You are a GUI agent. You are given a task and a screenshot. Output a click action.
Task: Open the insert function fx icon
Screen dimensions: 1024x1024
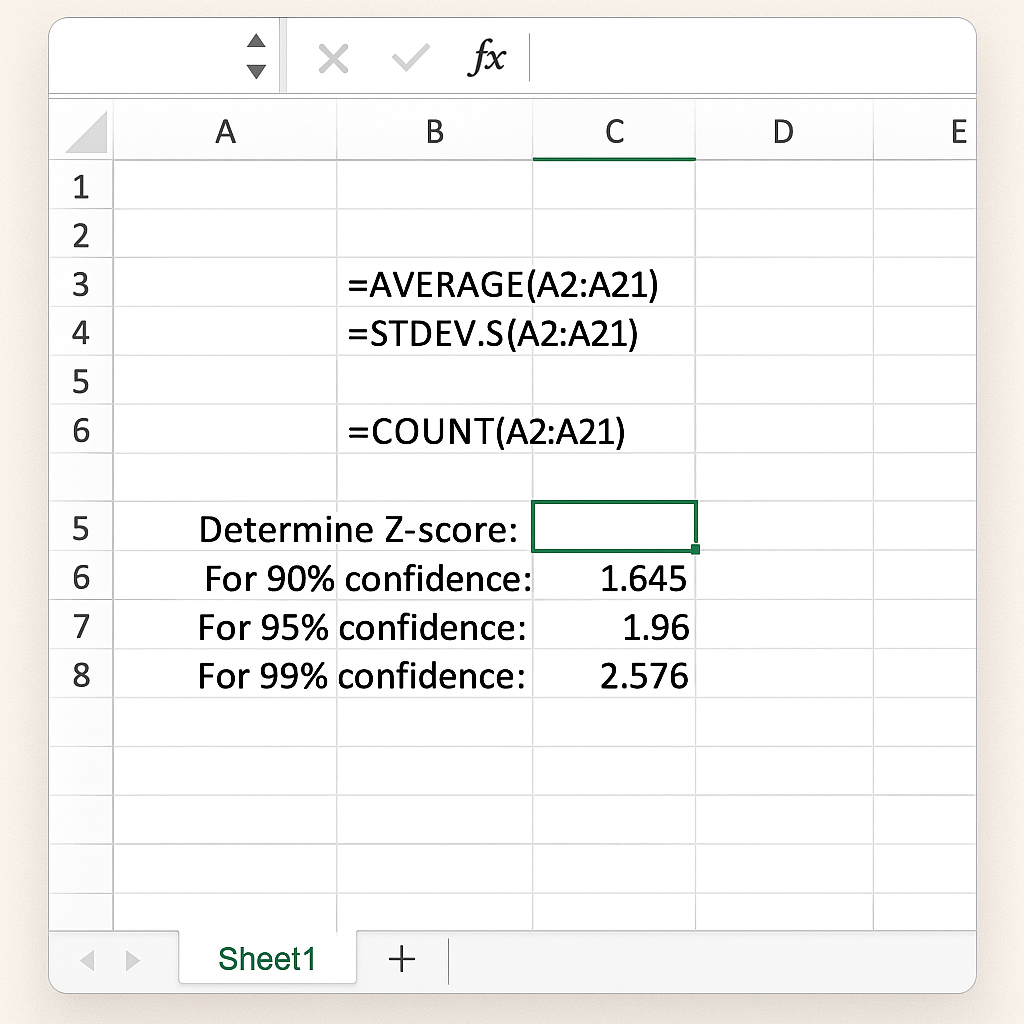(487, 60)
